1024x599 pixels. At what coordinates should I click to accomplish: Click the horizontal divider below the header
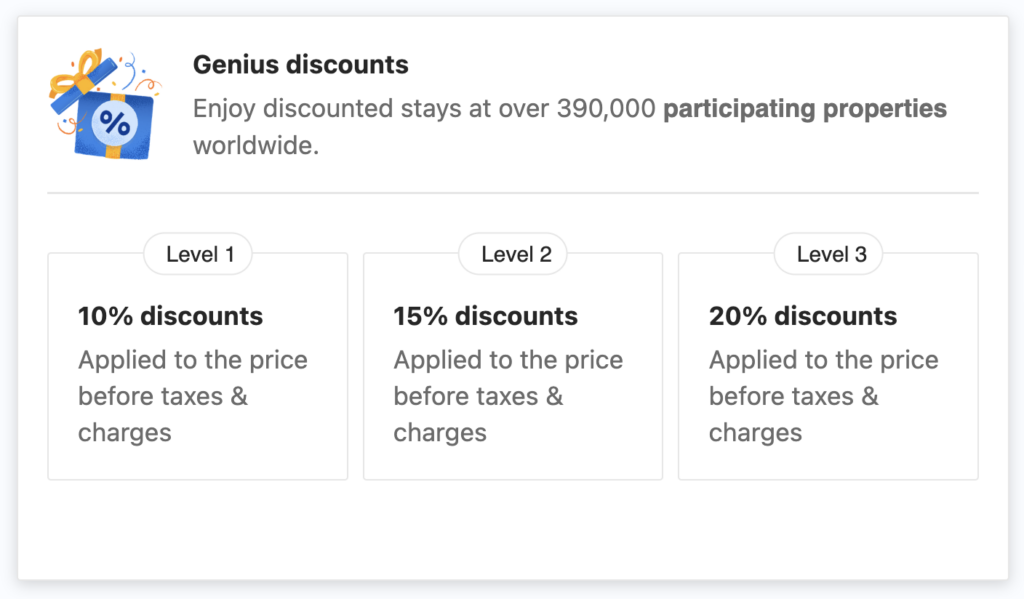513,193
